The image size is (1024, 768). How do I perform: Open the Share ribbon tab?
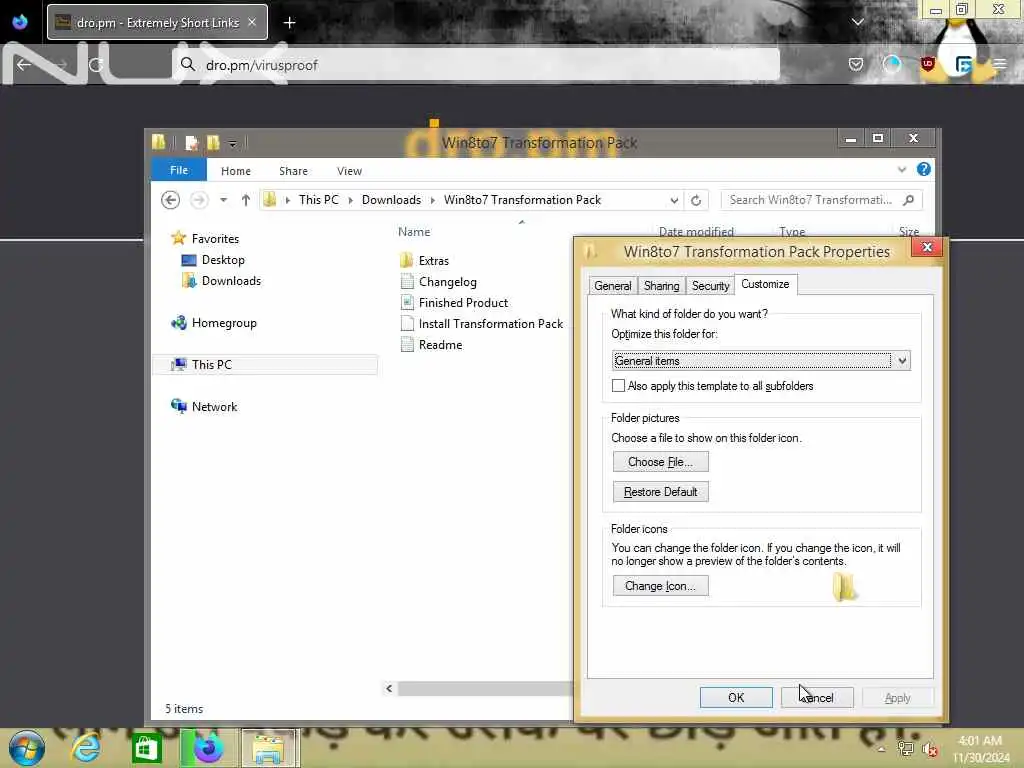pos(293,171)
